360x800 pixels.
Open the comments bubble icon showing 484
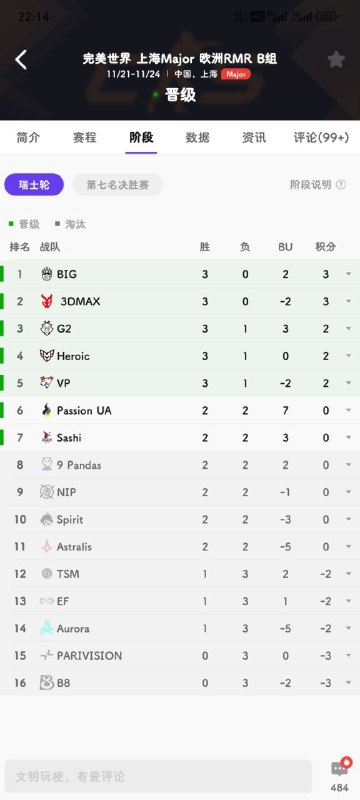pyautogui.click(x=340, y=768)
